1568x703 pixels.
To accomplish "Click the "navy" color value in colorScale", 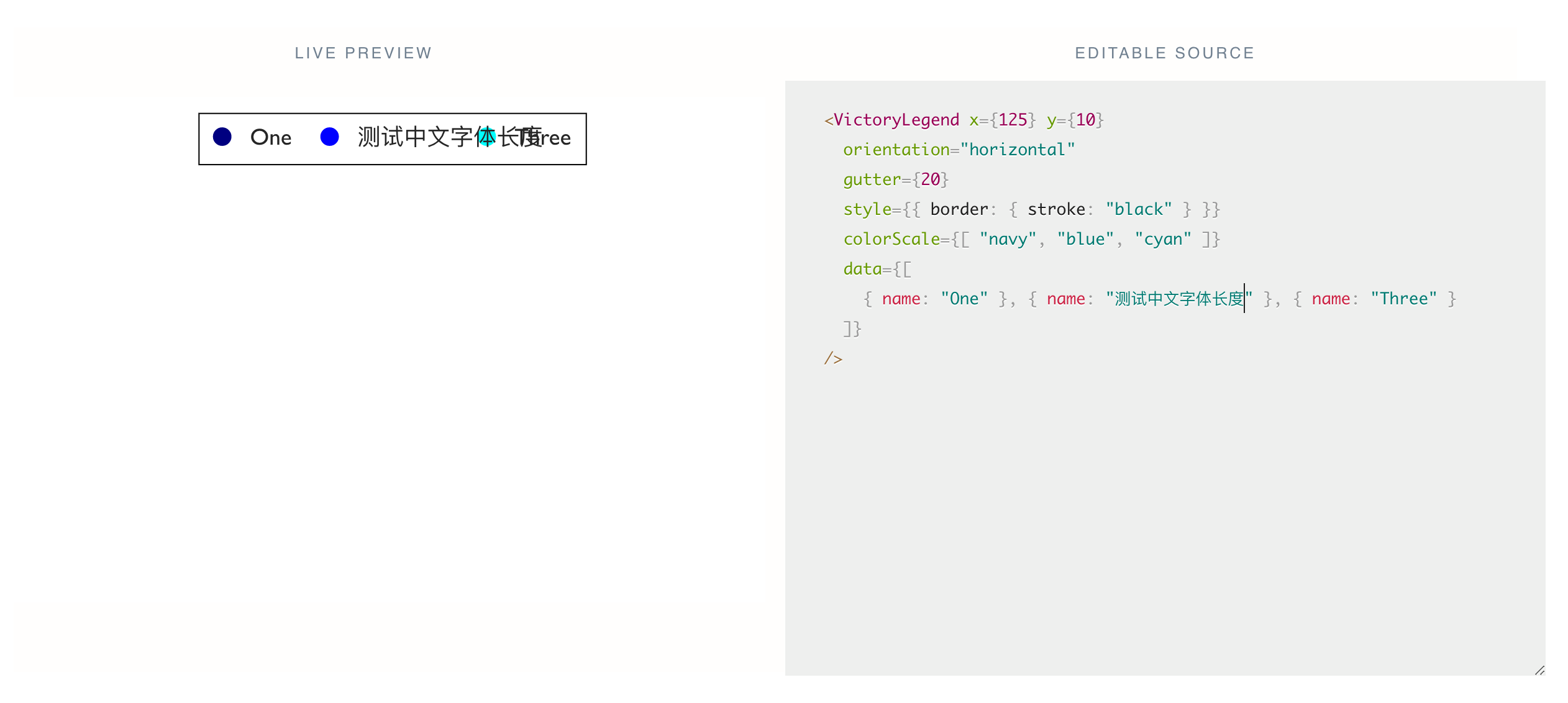I will click(x=1007, y=238).
